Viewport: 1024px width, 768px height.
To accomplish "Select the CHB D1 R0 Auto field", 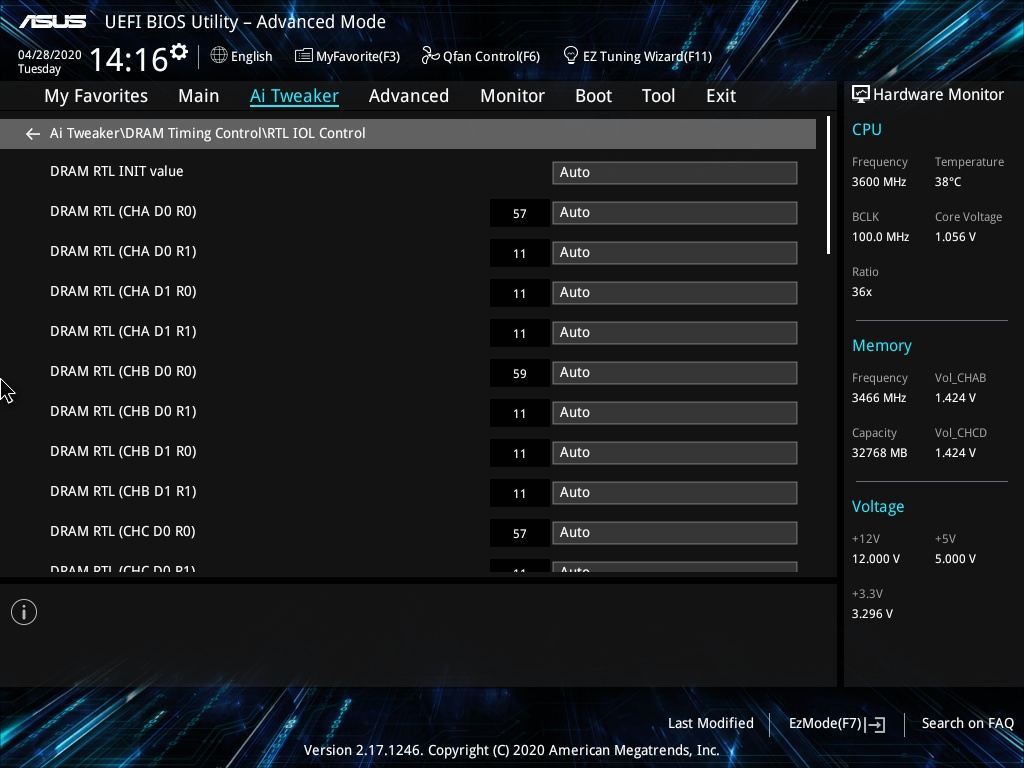I will (x=675, y=453).
